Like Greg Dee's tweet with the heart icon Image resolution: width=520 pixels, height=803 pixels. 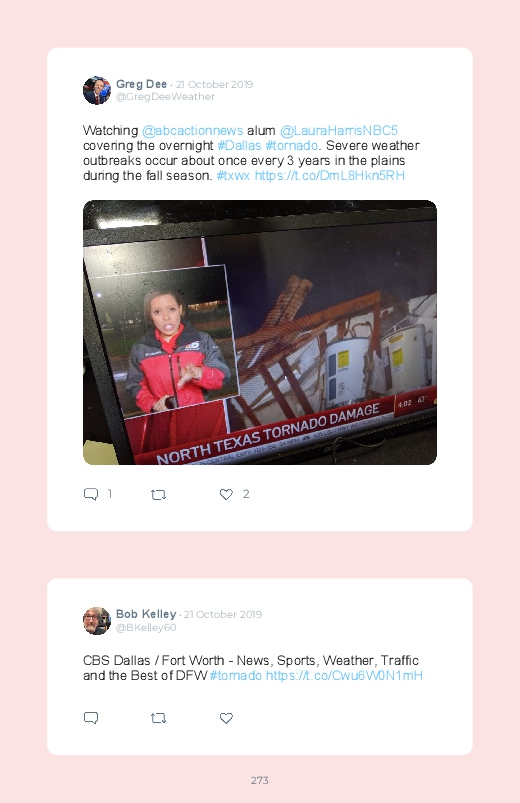click(x=226, y=494)
